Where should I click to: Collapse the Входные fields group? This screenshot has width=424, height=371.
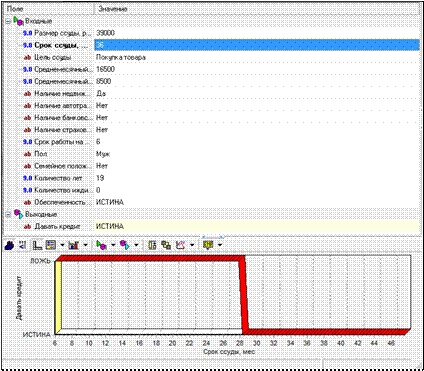click(8, 21)
